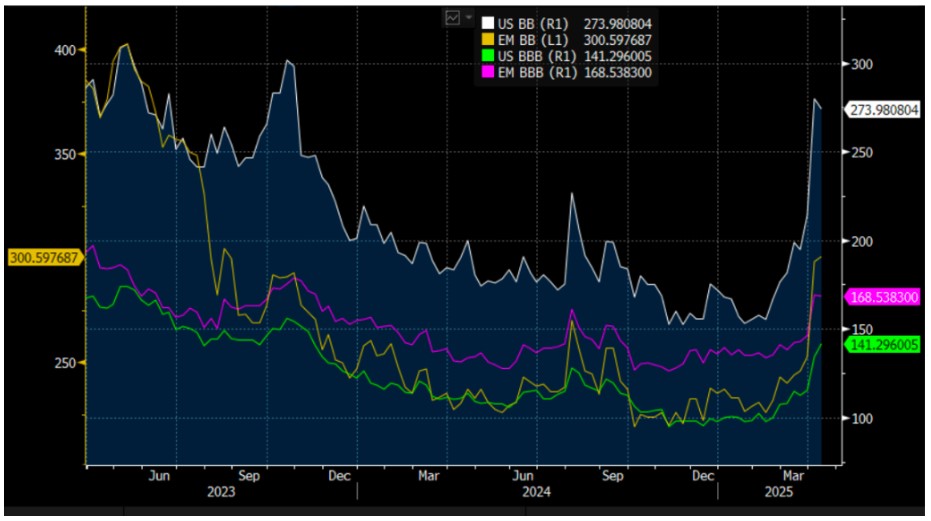The image size is (931, 521).
Task: Select the magenta 168.538300 axis value tag
Action: point(886,297)
